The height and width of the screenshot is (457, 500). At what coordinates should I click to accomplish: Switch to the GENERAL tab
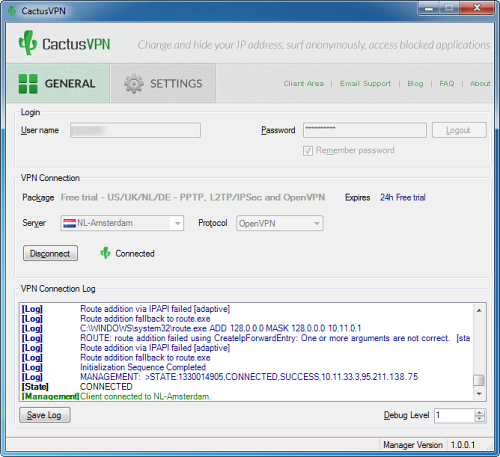pos(58,83)
